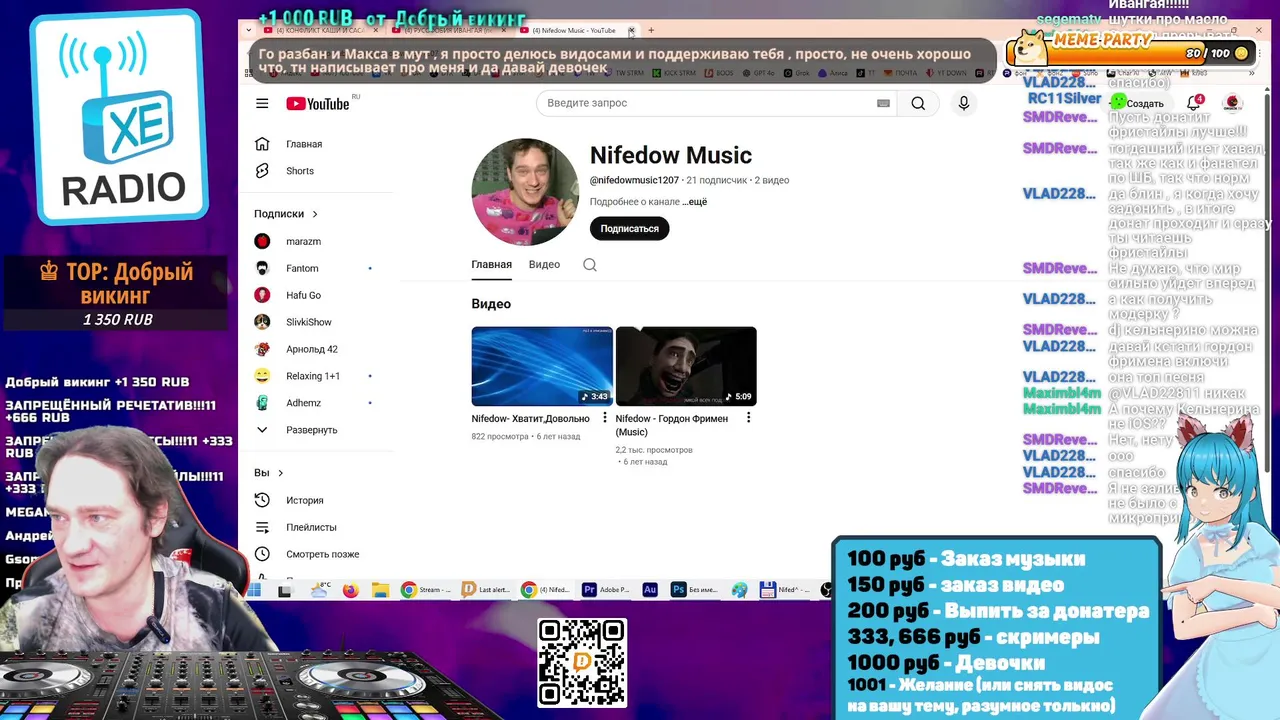The width and height of the screenshot is (1280, 720).
Task: Open the Windows Start menu
Action: (254, 590)
